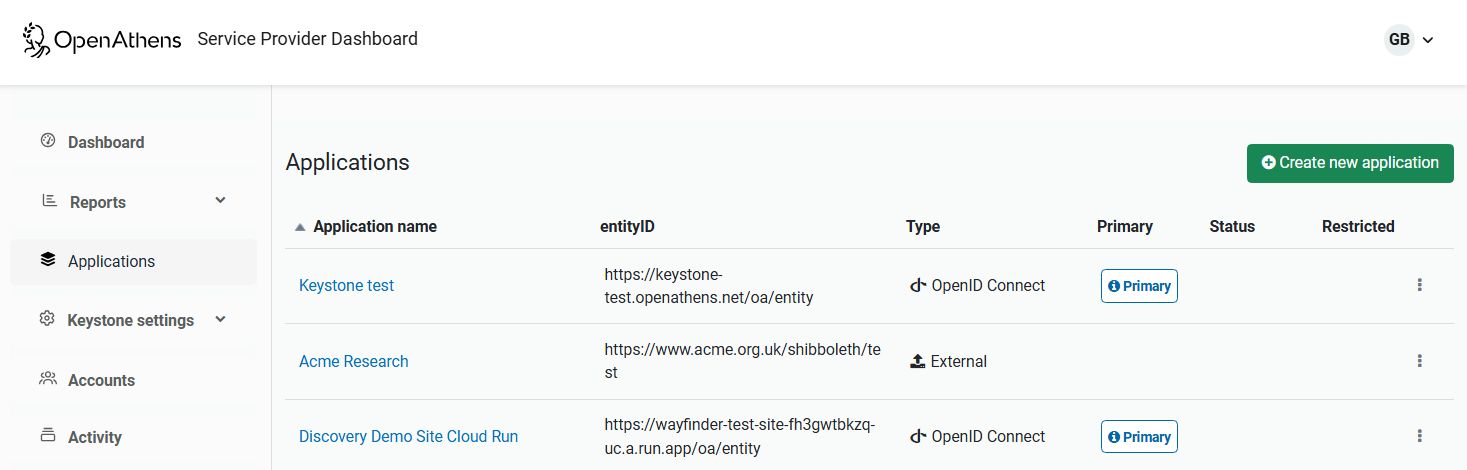This screenshot has width=1467, height=470.
Task: Open the Acme Research application link
Action: coord(354,362)
